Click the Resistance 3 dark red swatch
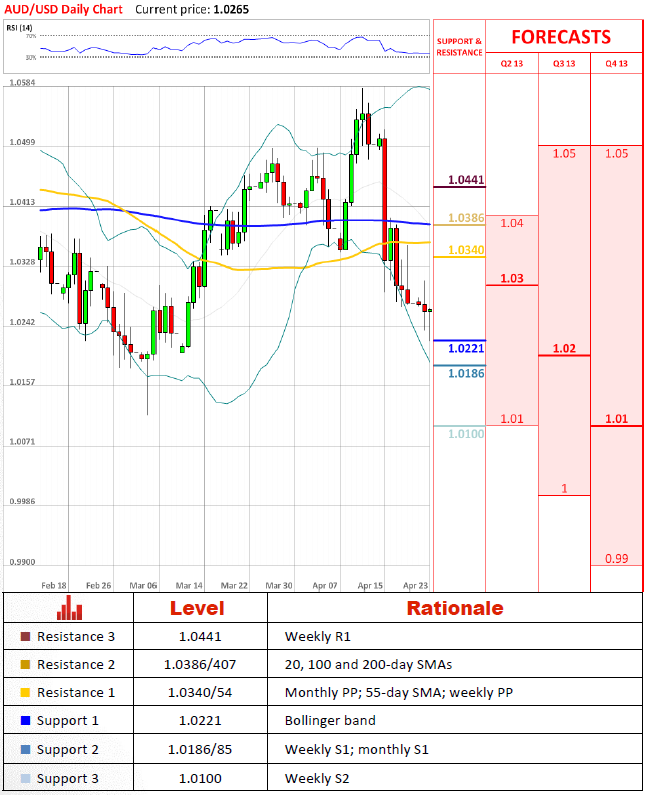 25,636
